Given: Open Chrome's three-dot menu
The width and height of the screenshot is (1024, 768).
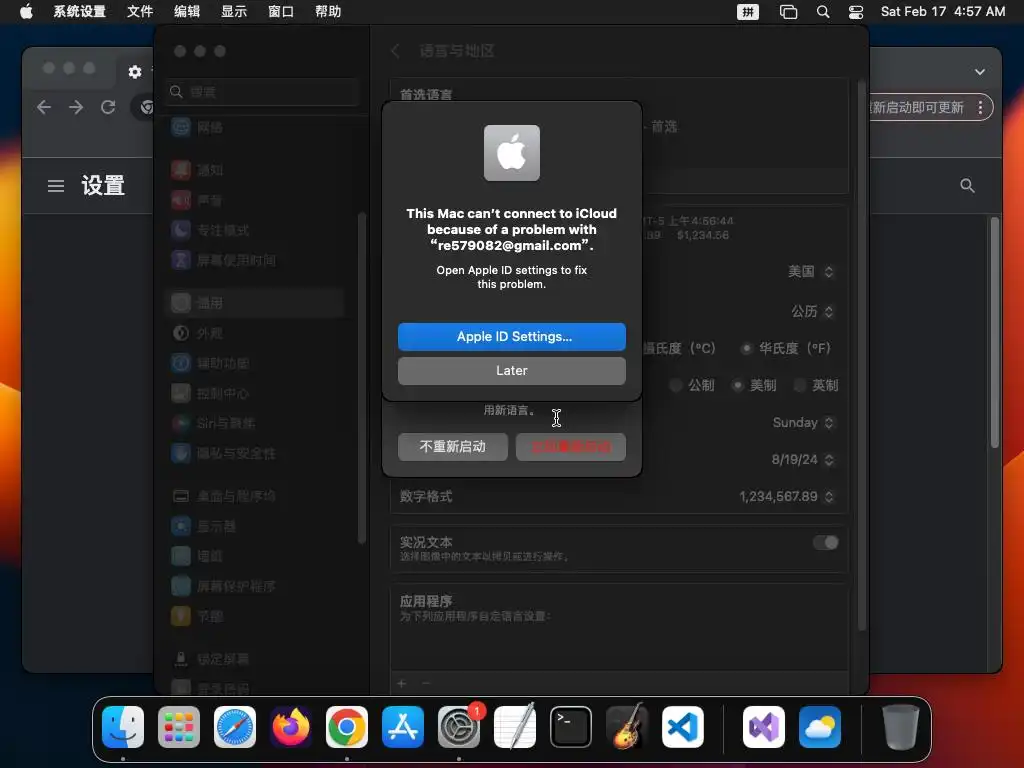Looking at the screenshot, I should pyautogui.click(x=980, y=108).
